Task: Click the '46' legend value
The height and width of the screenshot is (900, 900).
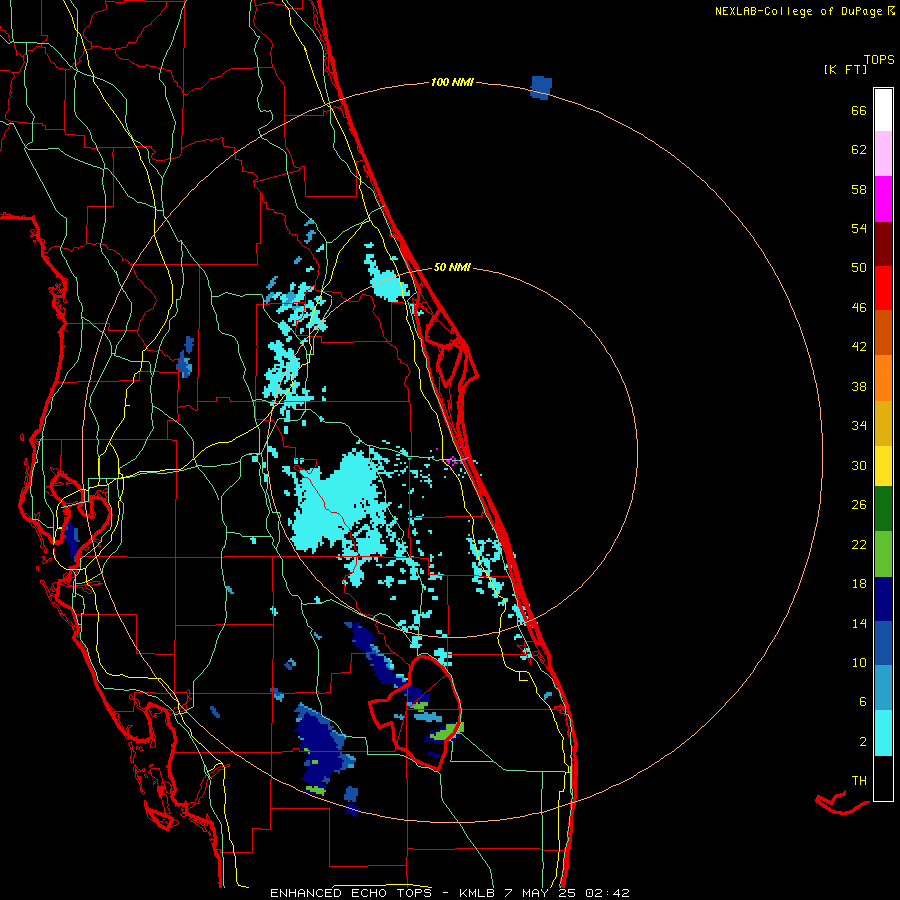Action: coord(859,308)
